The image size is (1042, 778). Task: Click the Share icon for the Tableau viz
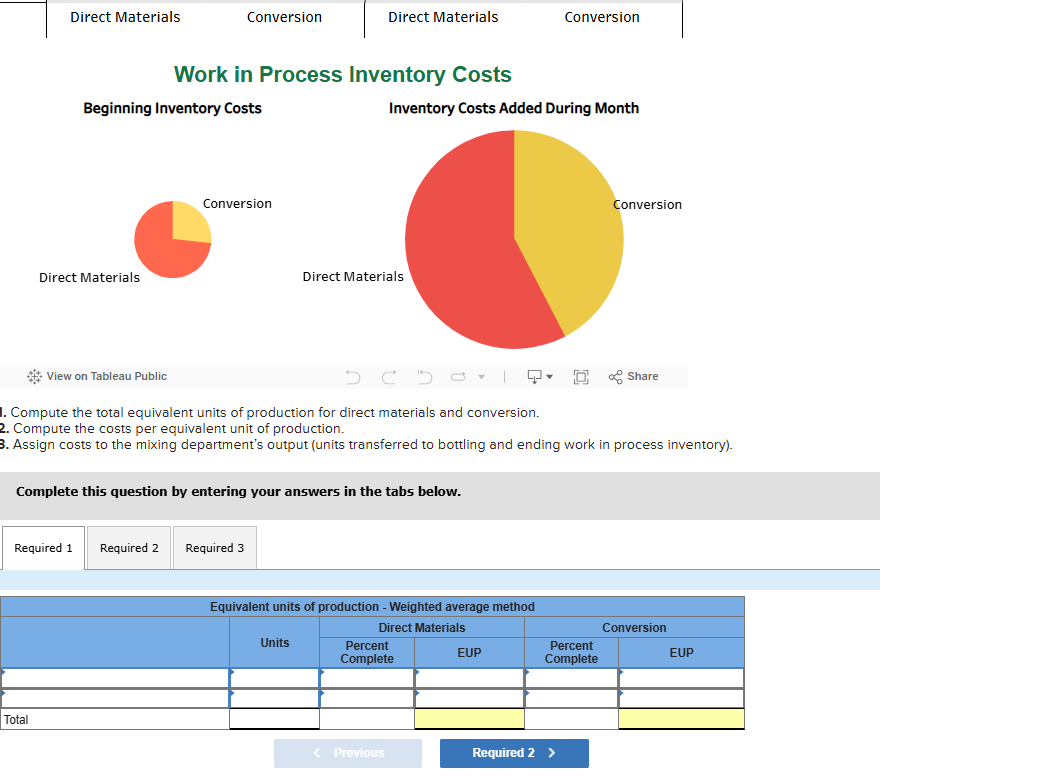tap(614, 376)
